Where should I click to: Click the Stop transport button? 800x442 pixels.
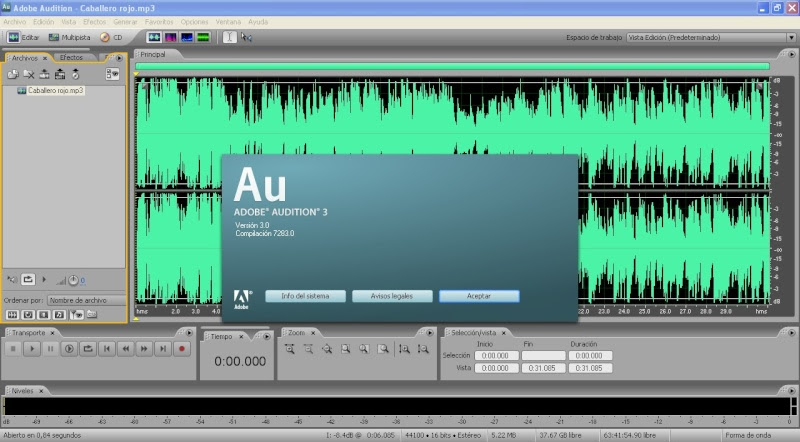(x=13, y=348)
